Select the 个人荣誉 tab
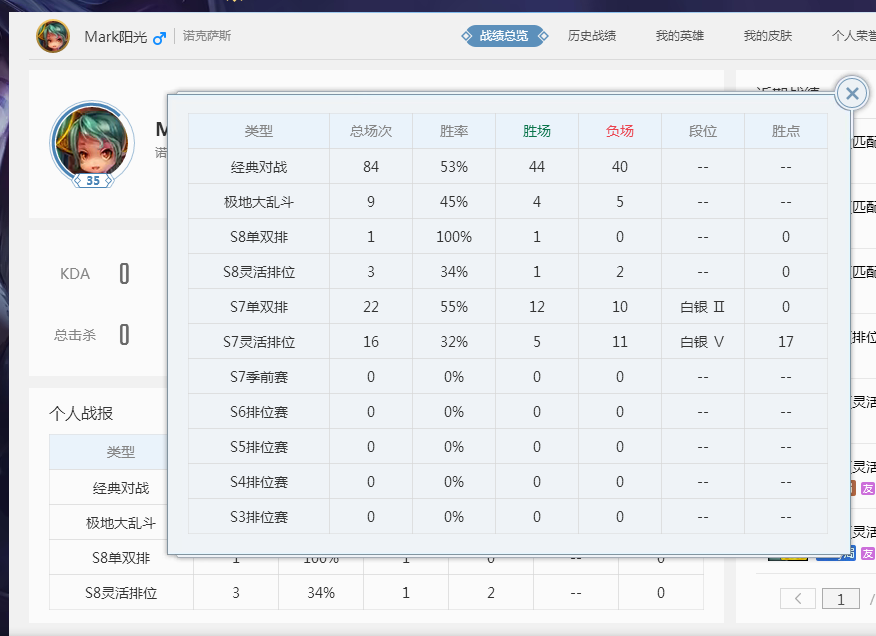 852,36
